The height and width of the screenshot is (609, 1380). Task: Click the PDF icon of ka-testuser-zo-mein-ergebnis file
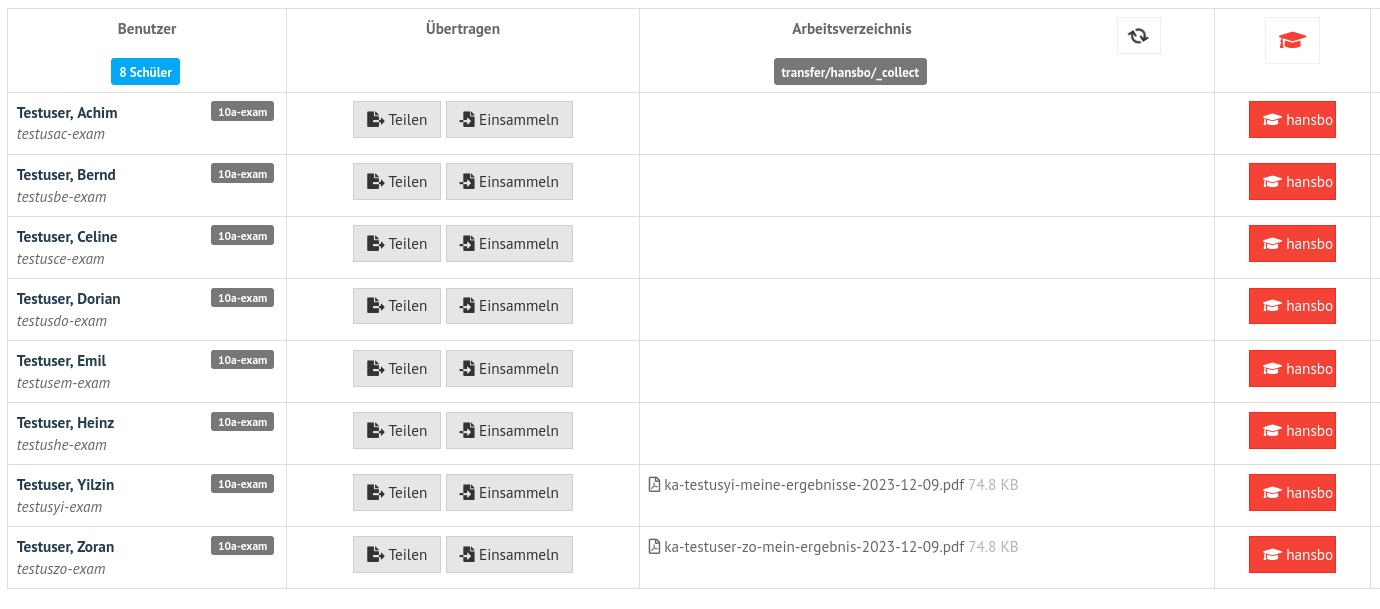pyautogui.click(x=655, y=547)
